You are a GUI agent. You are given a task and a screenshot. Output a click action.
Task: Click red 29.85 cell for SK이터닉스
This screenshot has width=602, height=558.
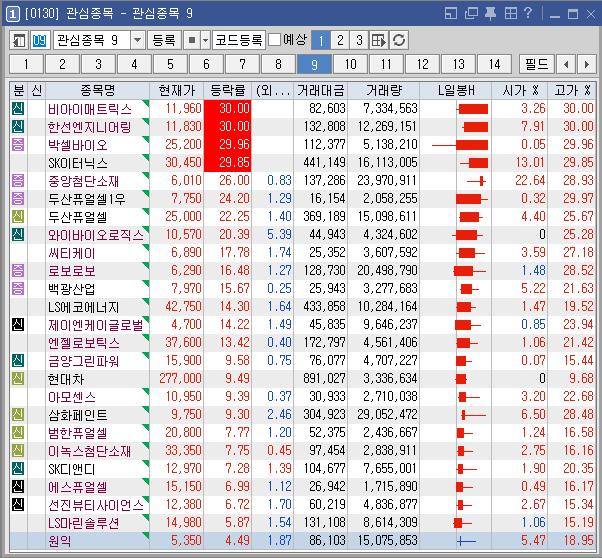coord(228,163)
